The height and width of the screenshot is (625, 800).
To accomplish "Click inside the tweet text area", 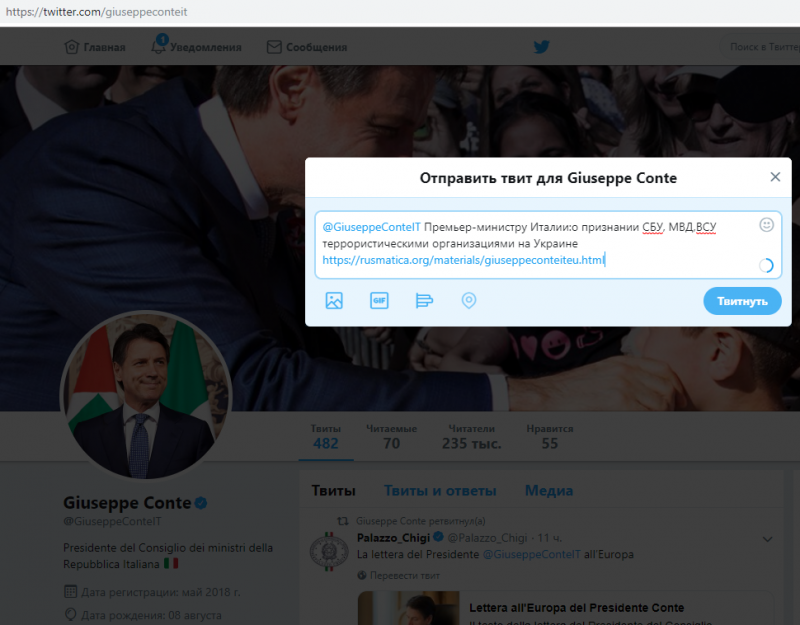I will [x=548, y=244].
